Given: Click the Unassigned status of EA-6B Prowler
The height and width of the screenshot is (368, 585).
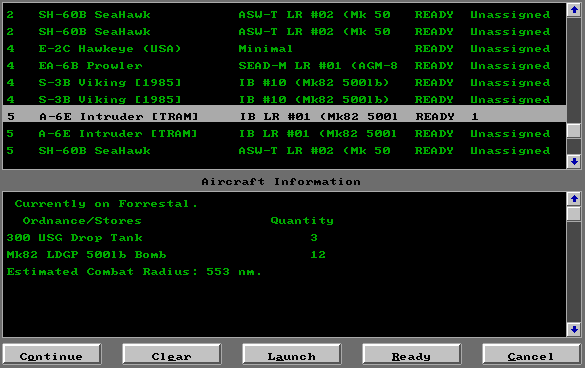Looking at the screenshot, I should [510, 66].
